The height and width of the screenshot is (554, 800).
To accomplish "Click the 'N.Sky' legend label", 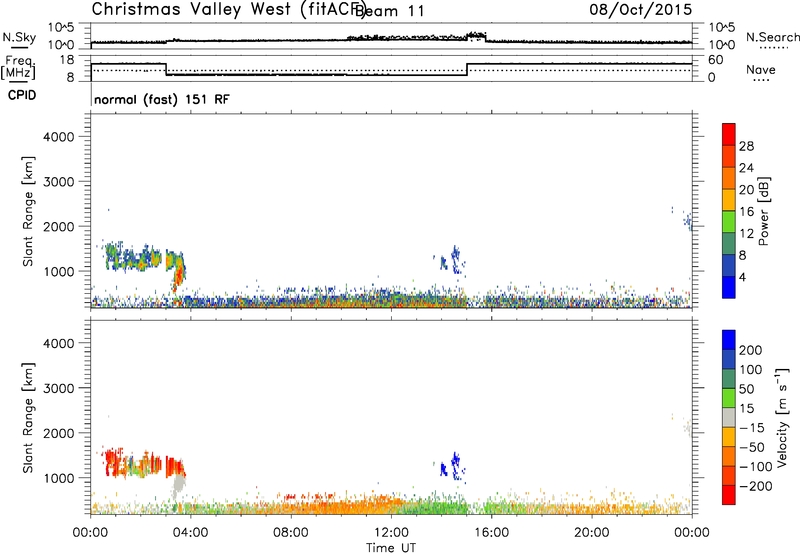I will click(x=19, y=37).
